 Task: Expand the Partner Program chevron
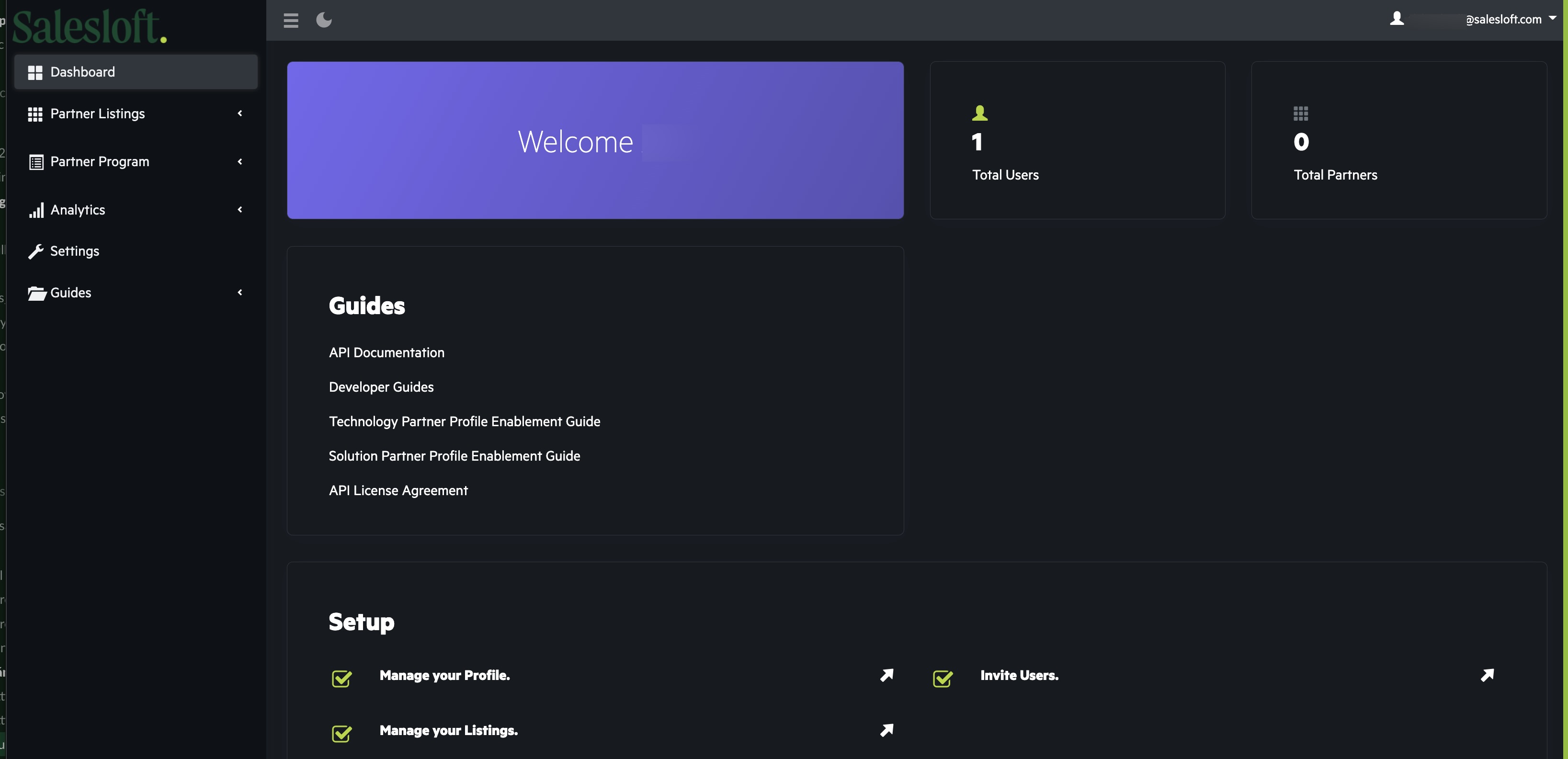tap(240, 161)
